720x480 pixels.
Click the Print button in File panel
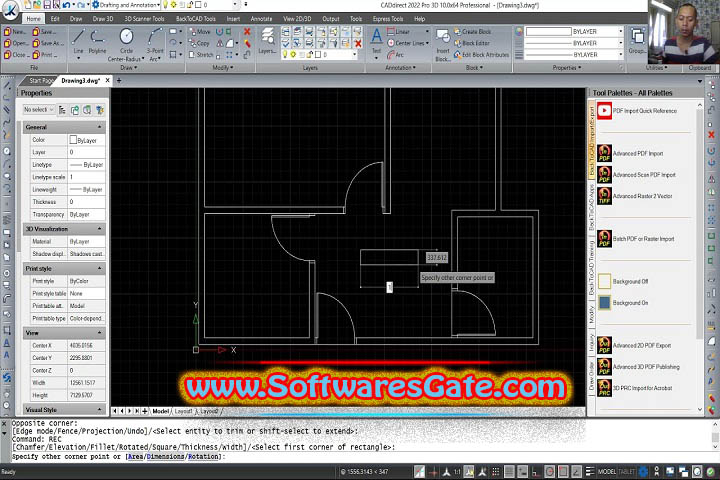(45, 55)
